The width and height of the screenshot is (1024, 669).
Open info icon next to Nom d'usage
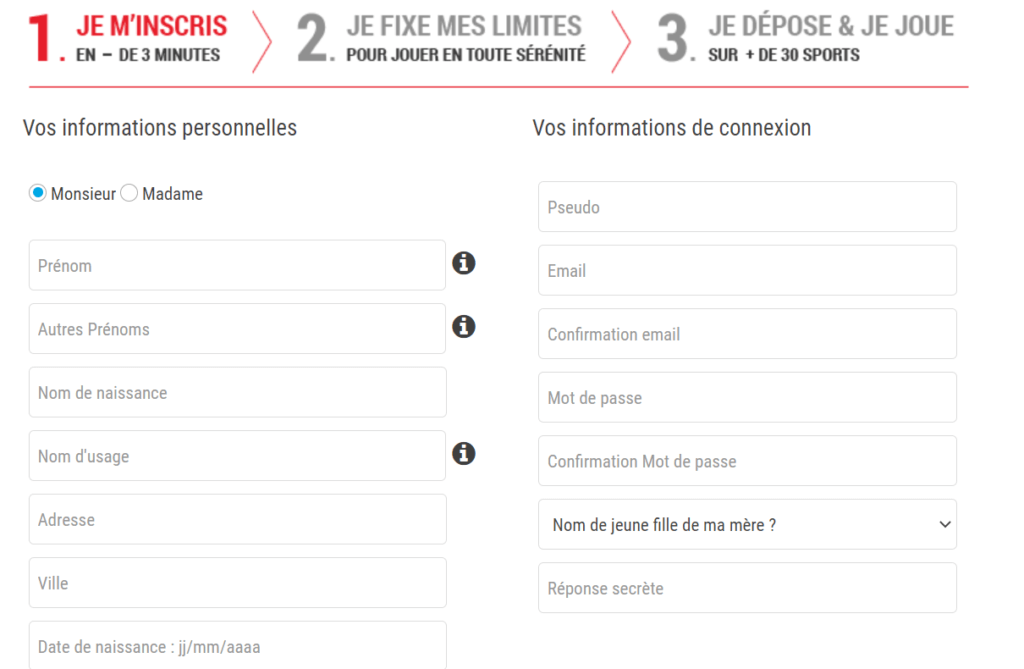coord(464,453)
